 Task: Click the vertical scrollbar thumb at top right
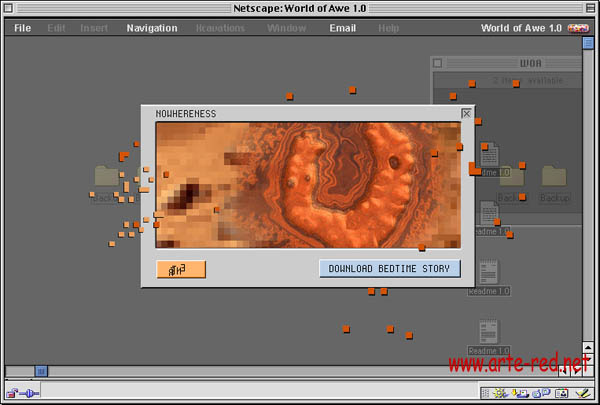(x=589, y=43)
